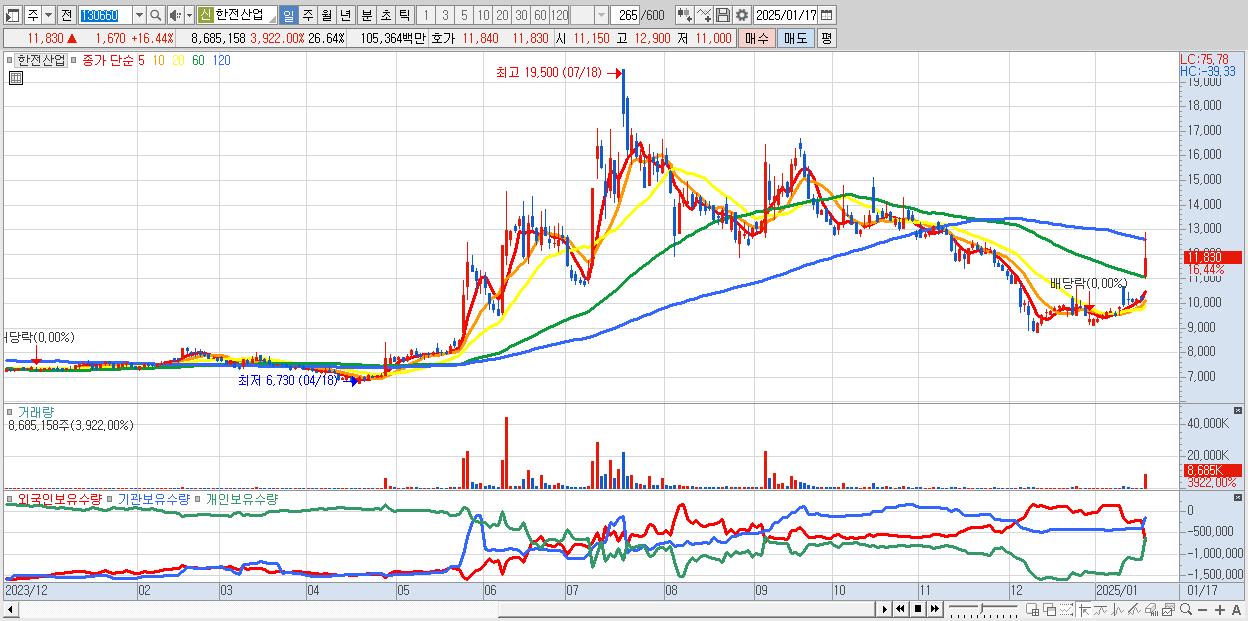Choose interval 3 button
Screen dimensions: 1248x621
445,15
